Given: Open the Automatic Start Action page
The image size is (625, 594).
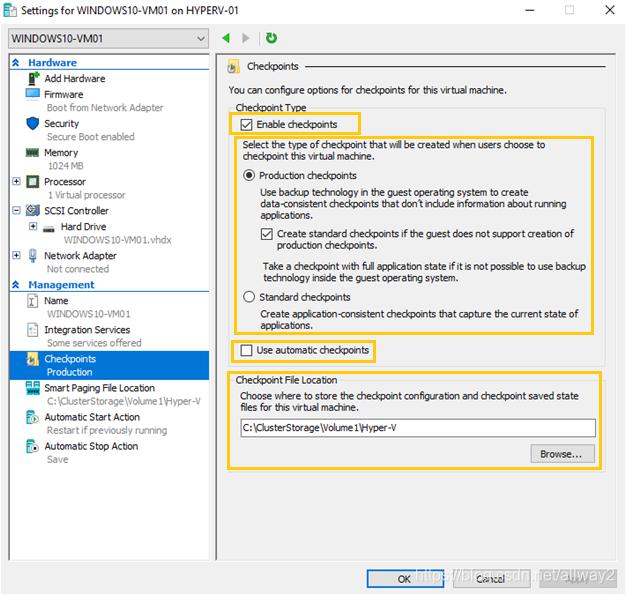Looking at the screenshot, I should (92, 417).
